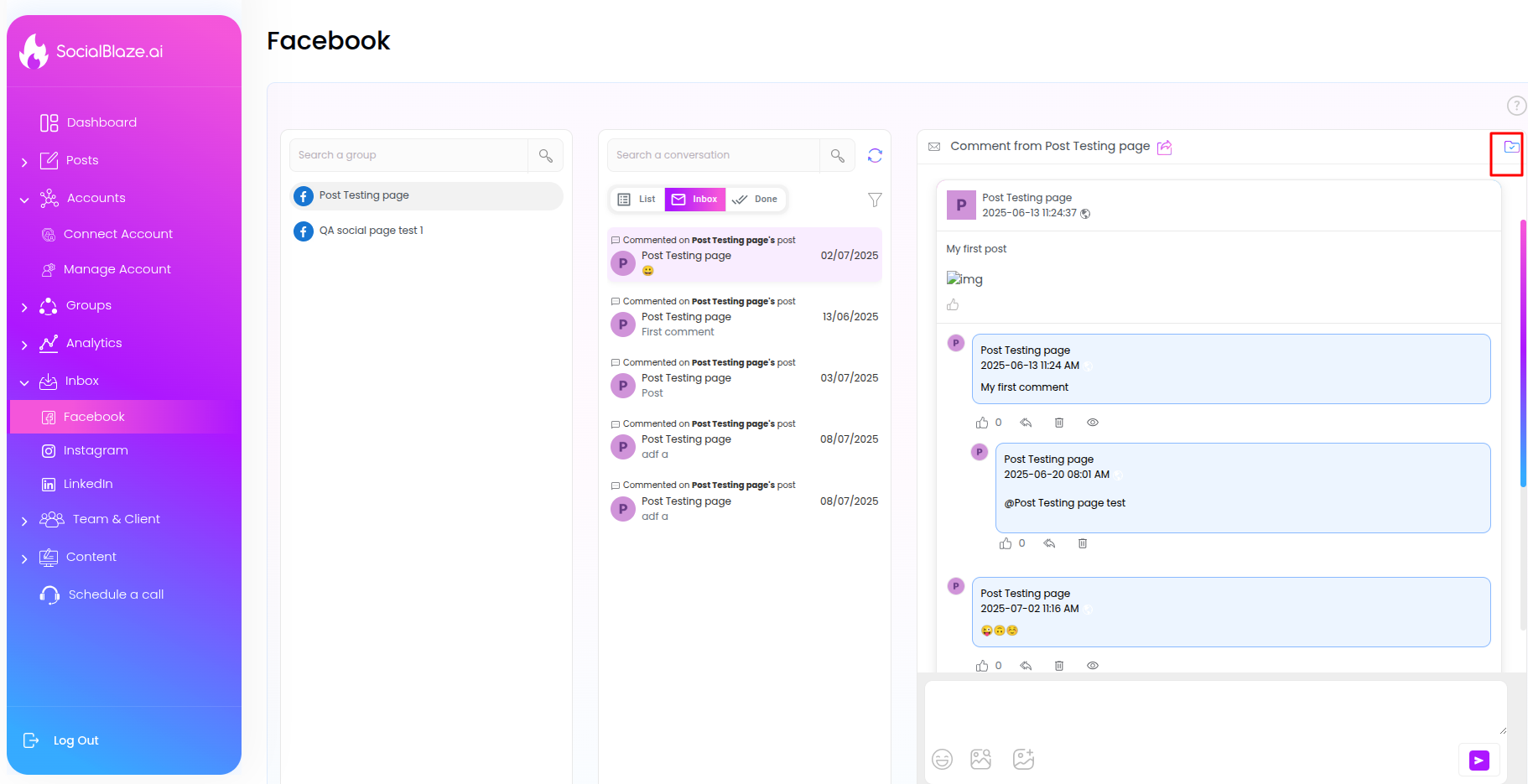Refresh the conversation list

875,155
